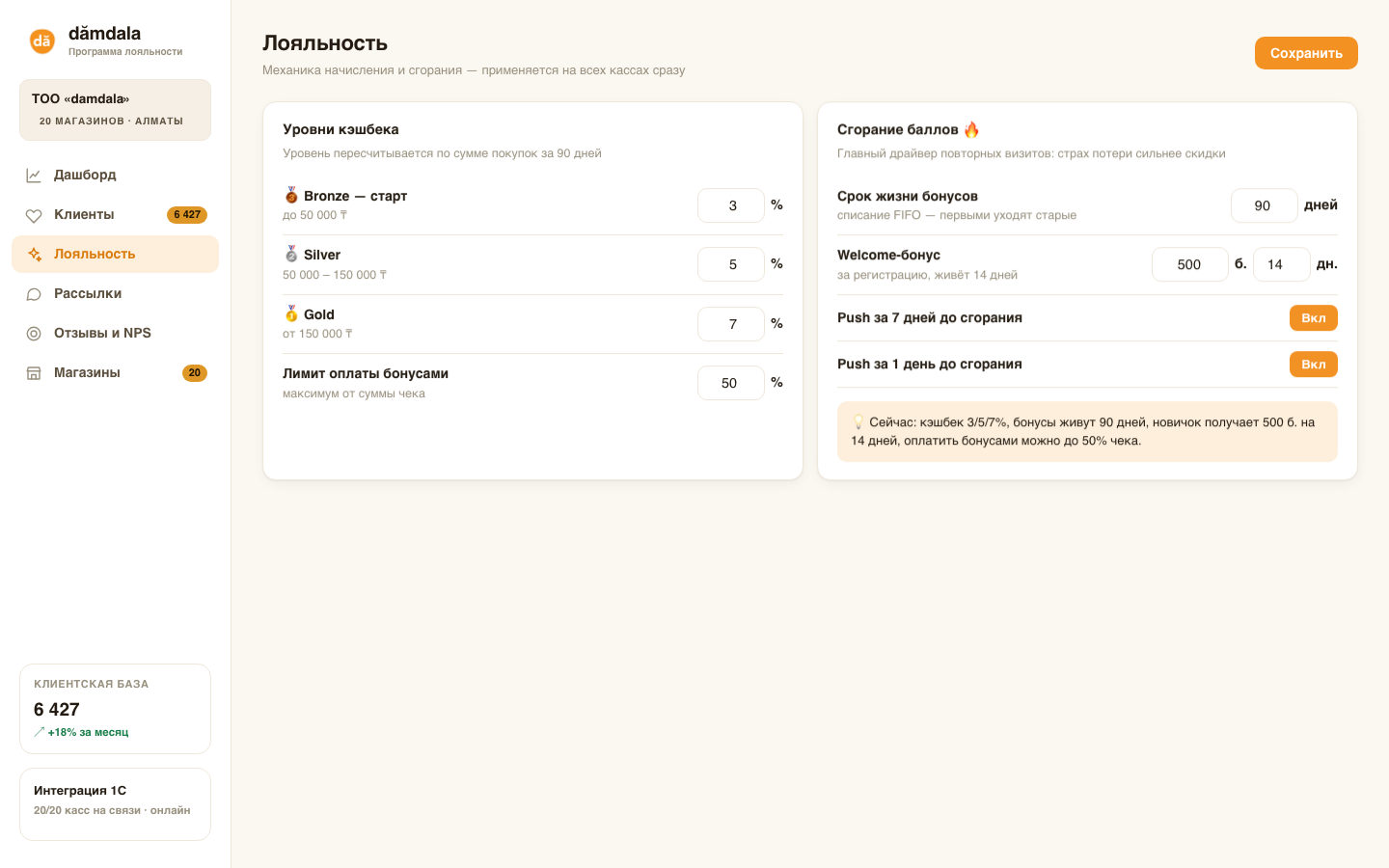Toggle Push за 1 день до сгорания
1389x868 pixels.
tap(1313, 365)
